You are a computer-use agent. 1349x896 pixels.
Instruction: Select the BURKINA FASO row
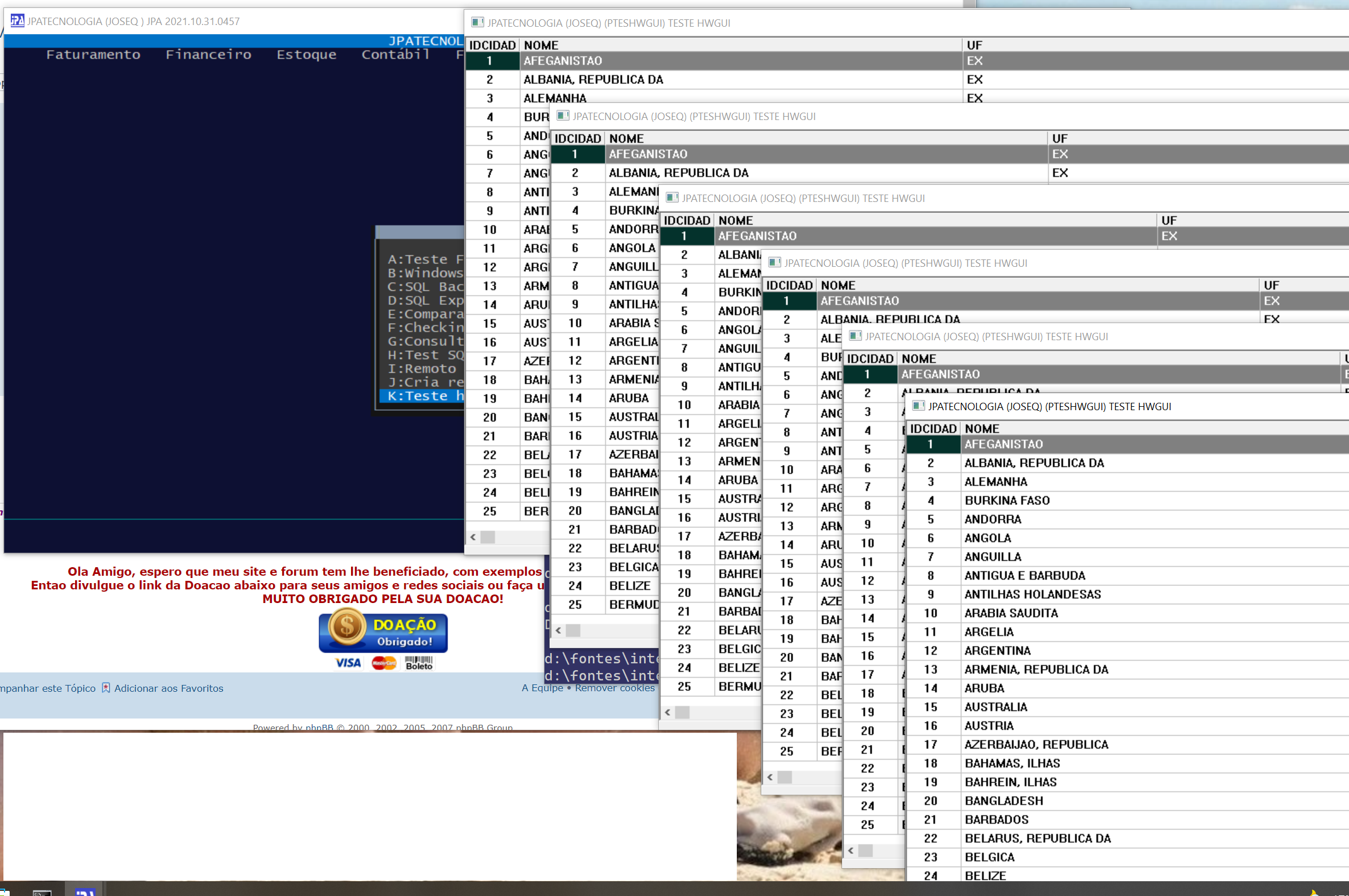point(1006,501)
